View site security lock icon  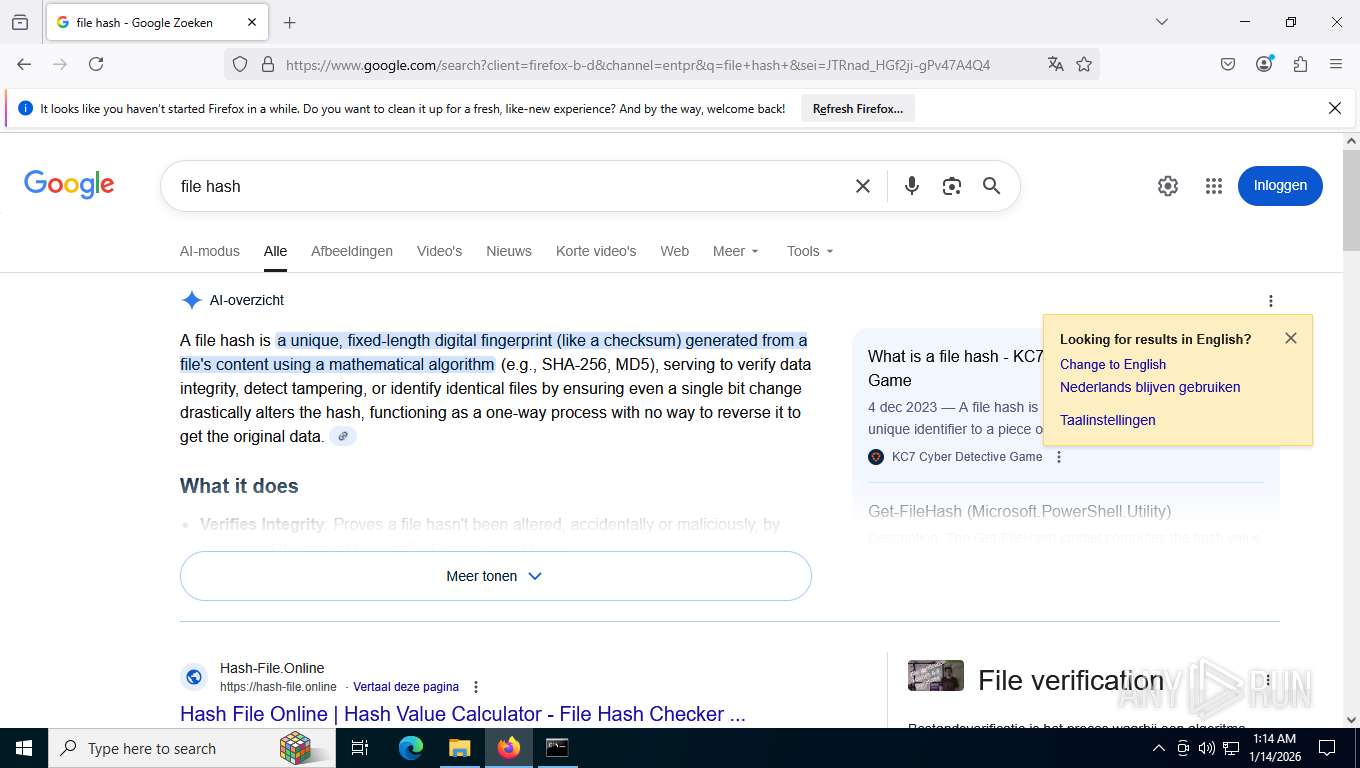(x=267, y=64)
